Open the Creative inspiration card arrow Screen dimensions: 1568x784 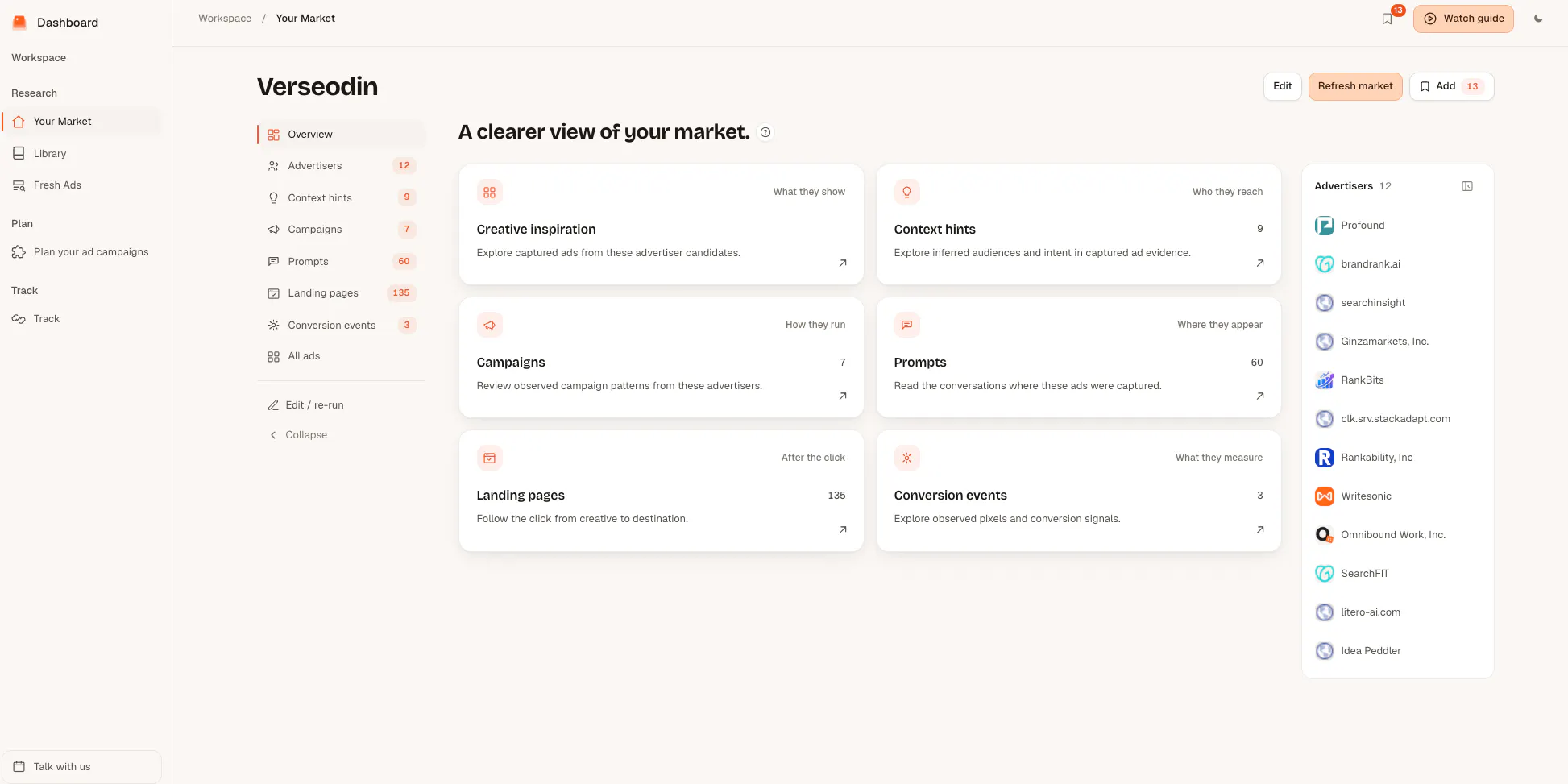[843, 263]
